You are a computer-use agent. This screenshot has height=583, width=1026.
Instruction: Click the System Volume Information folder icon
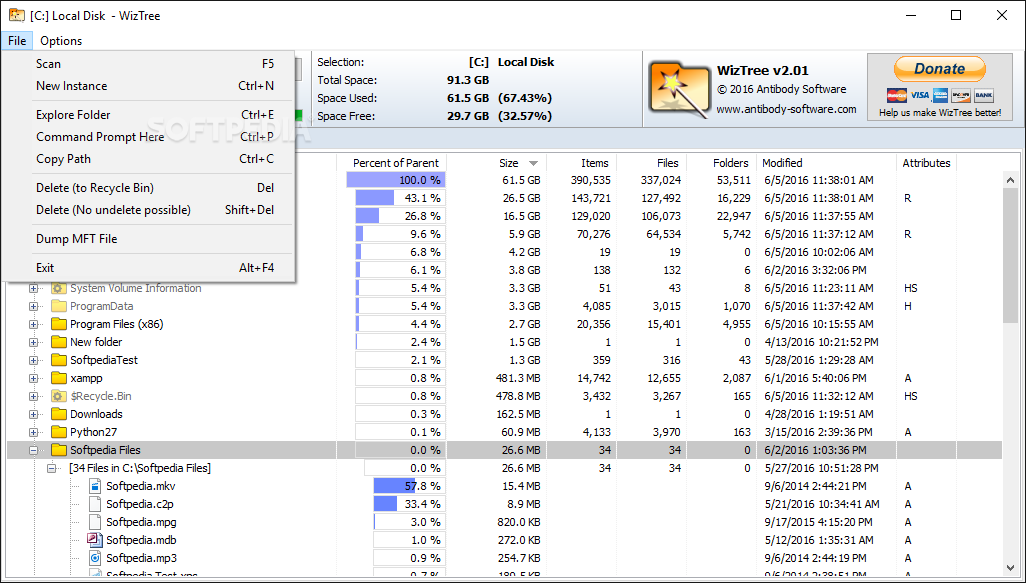(x=59, y=288)
